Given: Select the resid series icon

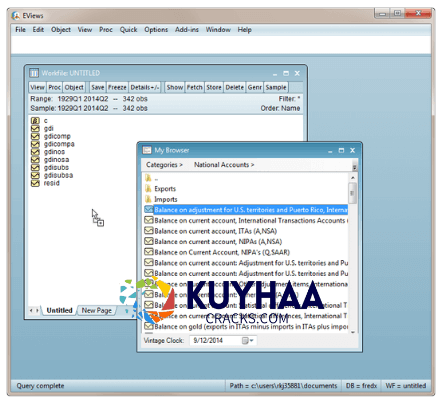Looking at the screenshot, I should pos(35,183).
